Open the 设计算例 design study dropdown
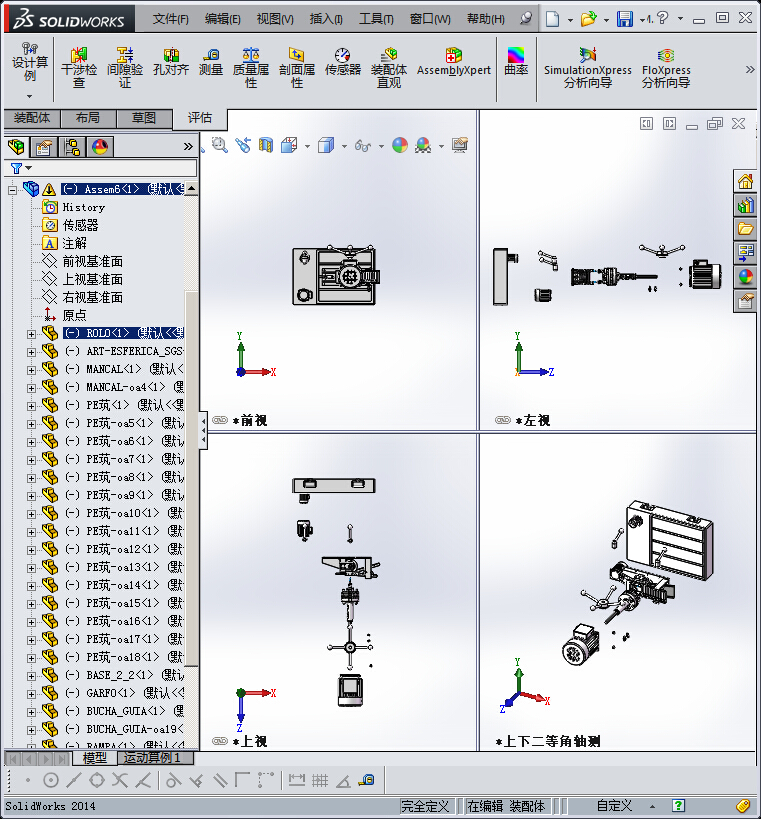Image resolution: width=761 pixels, height=819 pixels. click(x=30, y=96)
